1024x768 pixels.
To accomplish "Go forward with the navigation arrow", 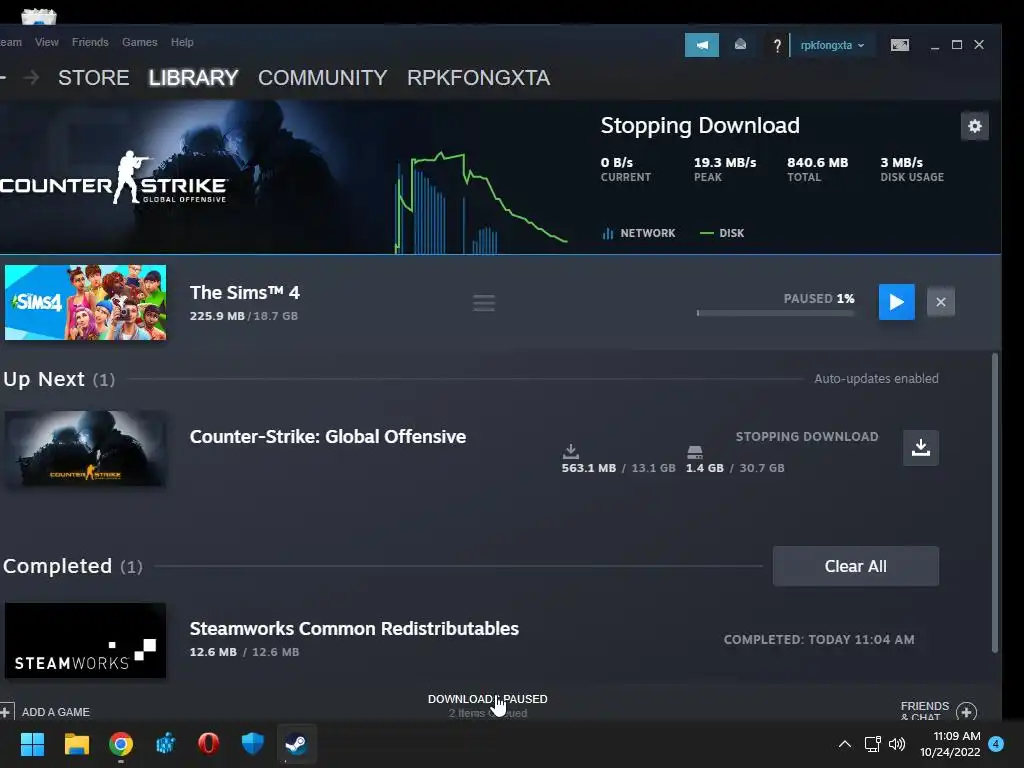I will [x=31, y=78].
